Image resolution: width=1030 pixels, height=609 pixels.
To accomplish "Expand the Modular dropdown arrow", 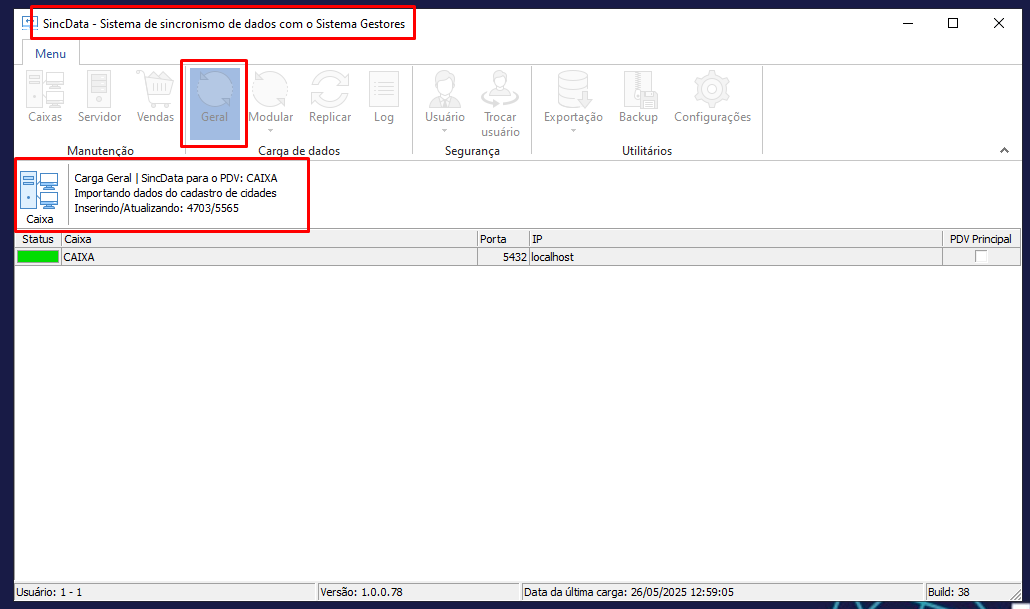I will coord(271,130).
